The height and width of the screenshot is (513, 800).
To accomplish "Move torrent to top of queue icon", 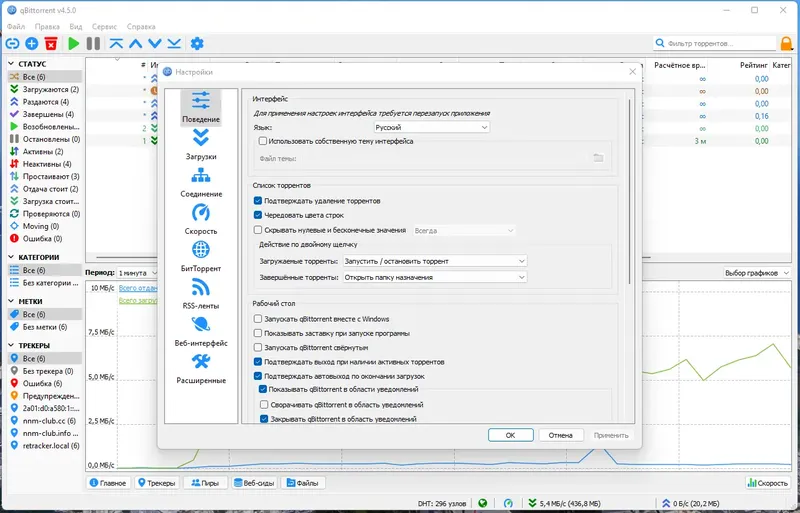I will (x=116, y=44).
